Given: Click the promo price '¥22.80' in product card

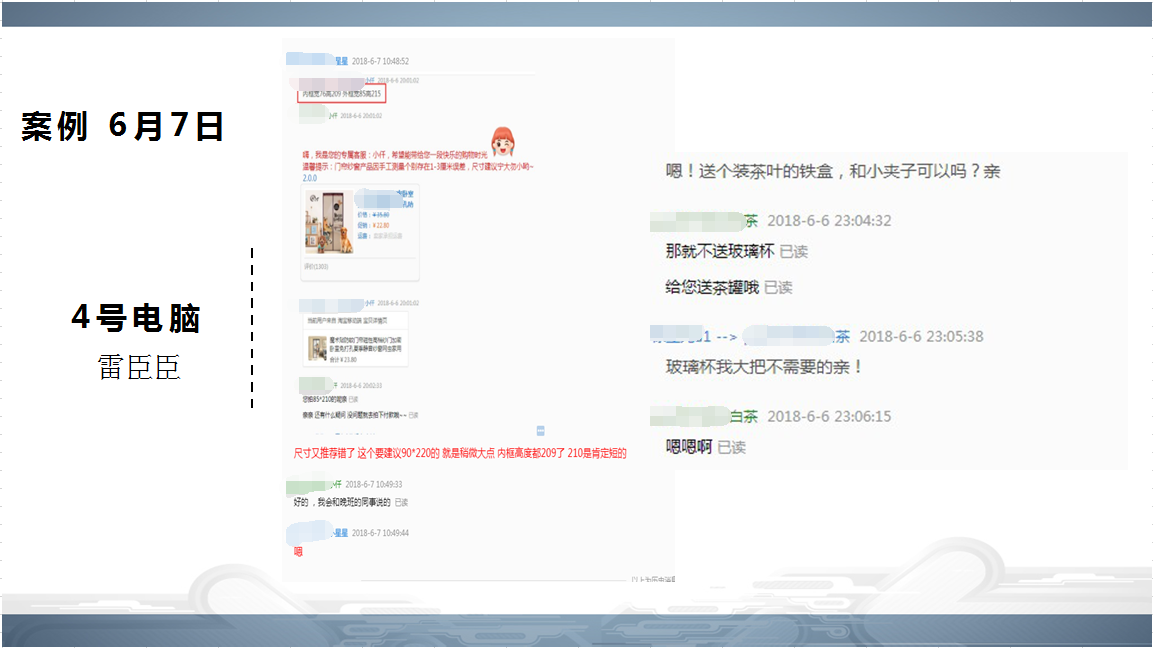Looking at the screenshot, I should (x=381, y=225).
